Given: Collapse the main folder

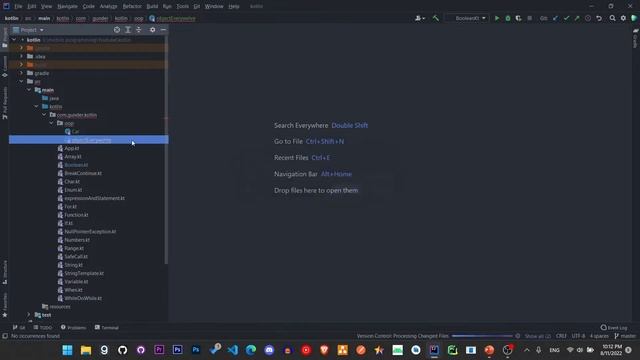Looking at the screenshot, I should 29,90.
